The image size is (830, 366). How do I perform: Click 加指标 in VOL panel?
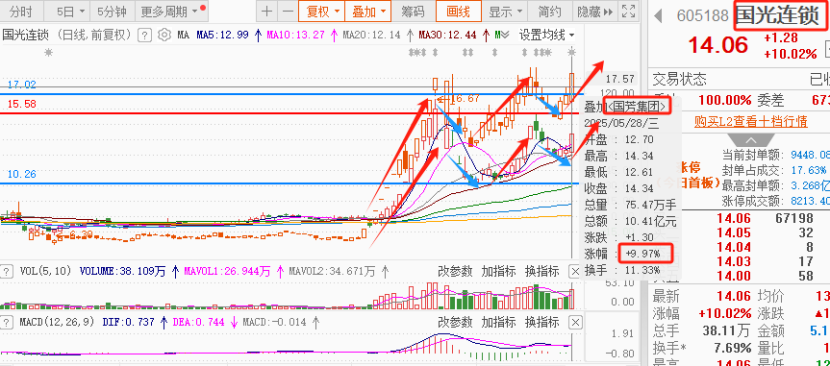498,272
